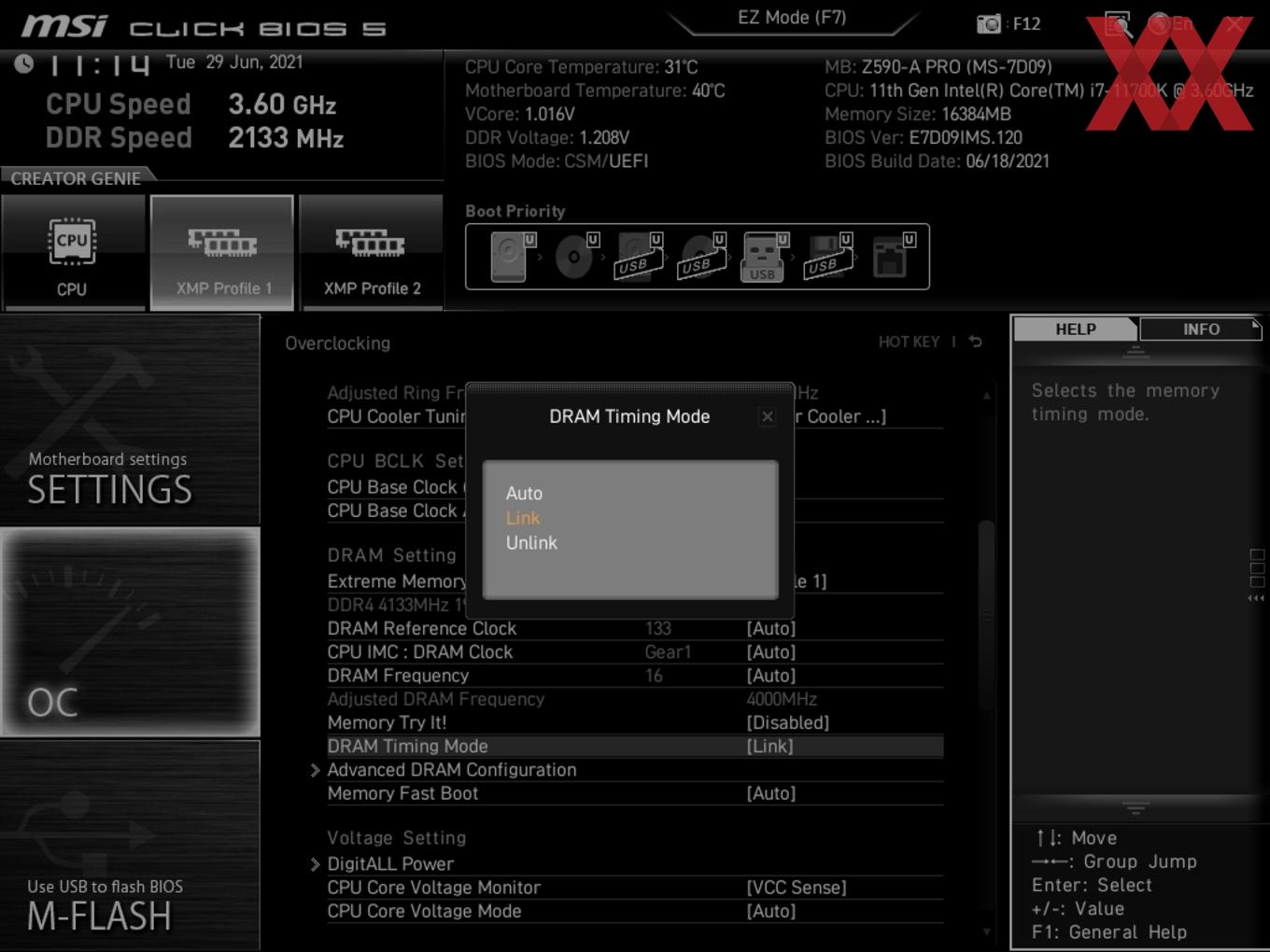This screenshot has width=1270, height=952.
Task: Open CPU Core Voltage Monitor [VCC Sense] value
Action: [797, 888]
